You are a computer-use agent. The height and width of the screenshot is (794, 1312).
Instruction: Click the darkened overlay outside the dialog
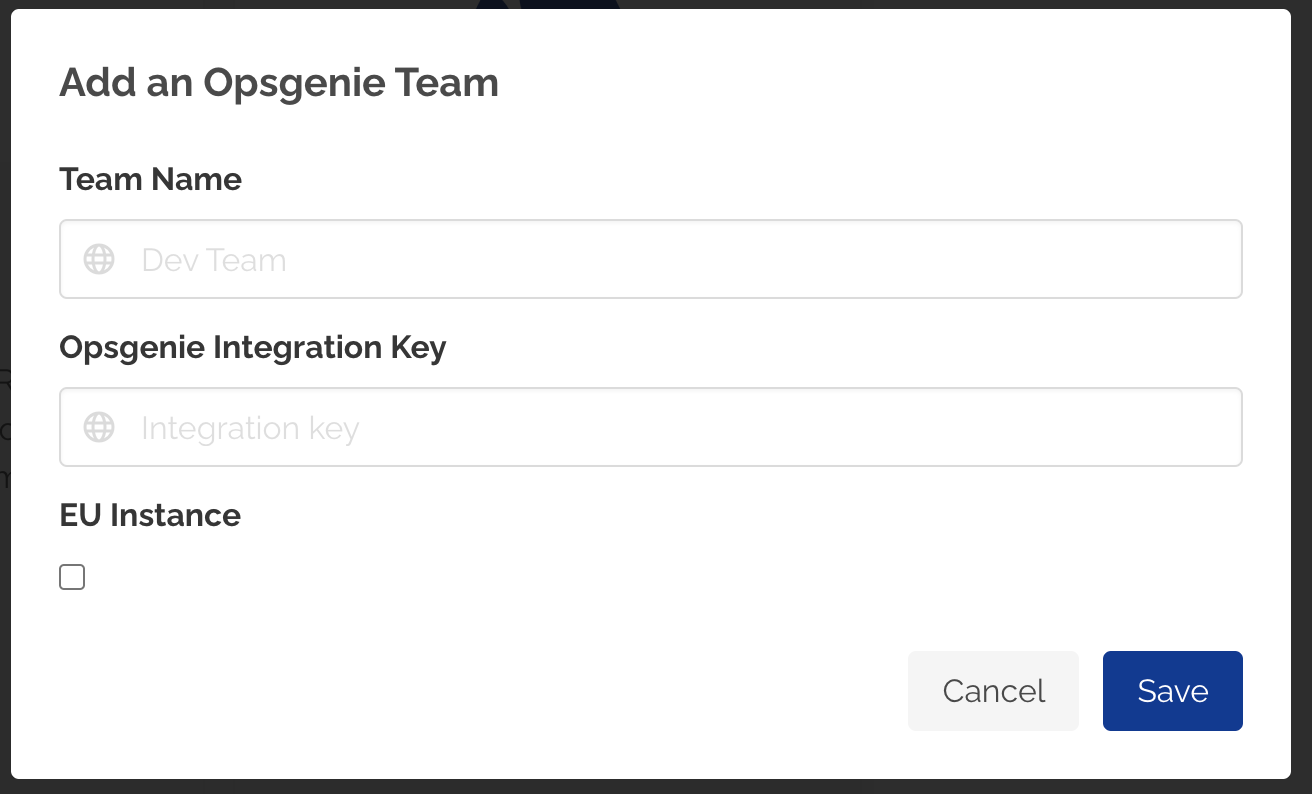click(656, 788)
